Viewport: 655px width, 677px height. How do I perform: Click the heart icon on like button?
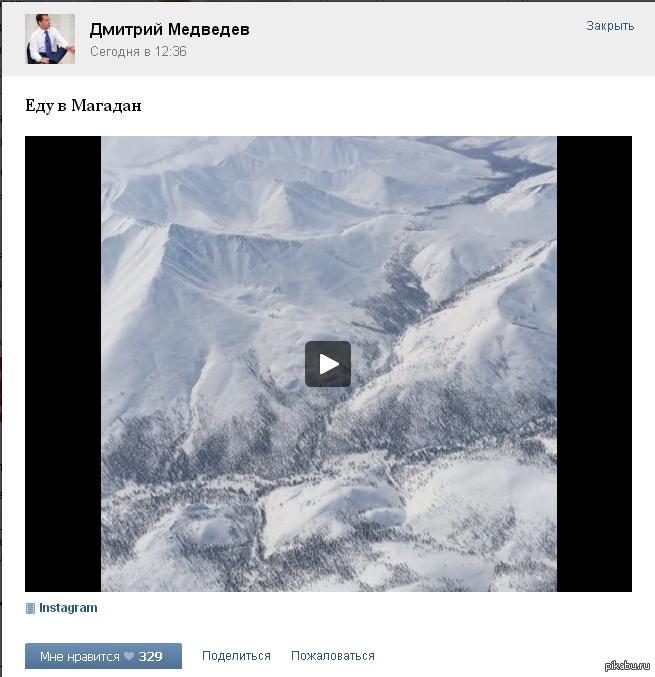coord(129,656)
